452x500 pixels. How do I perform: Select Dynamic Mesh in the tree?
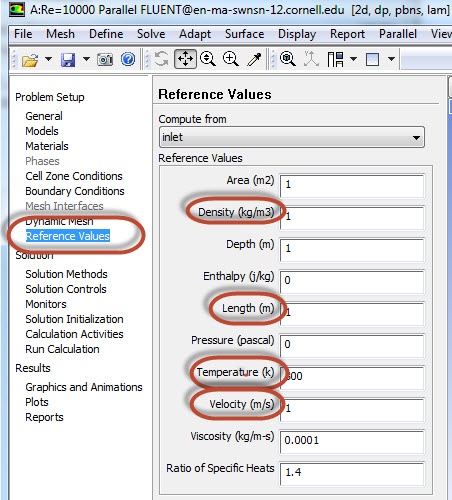pos(59,221)
